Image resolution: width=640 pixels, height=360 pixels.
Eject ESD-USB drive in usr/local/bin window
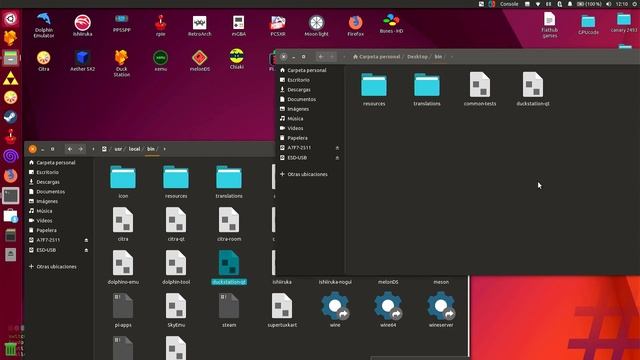tap(86, 250)
